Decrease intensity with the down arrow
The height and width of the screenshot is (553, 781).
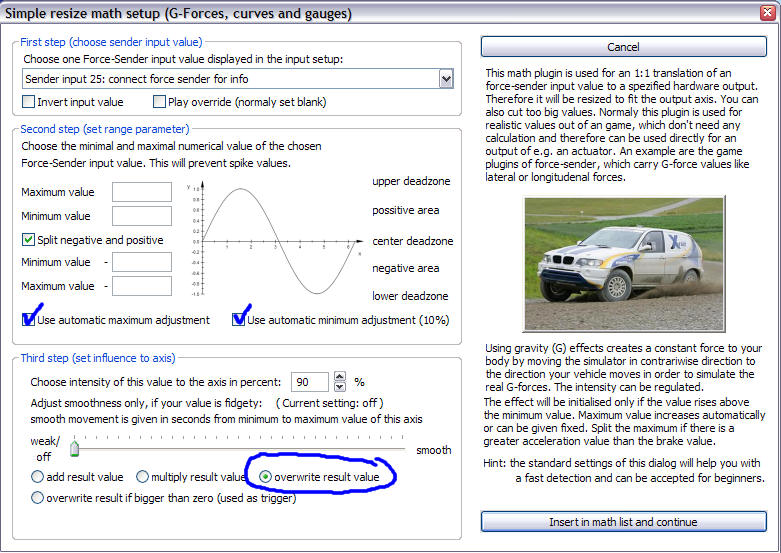[340, 387]
